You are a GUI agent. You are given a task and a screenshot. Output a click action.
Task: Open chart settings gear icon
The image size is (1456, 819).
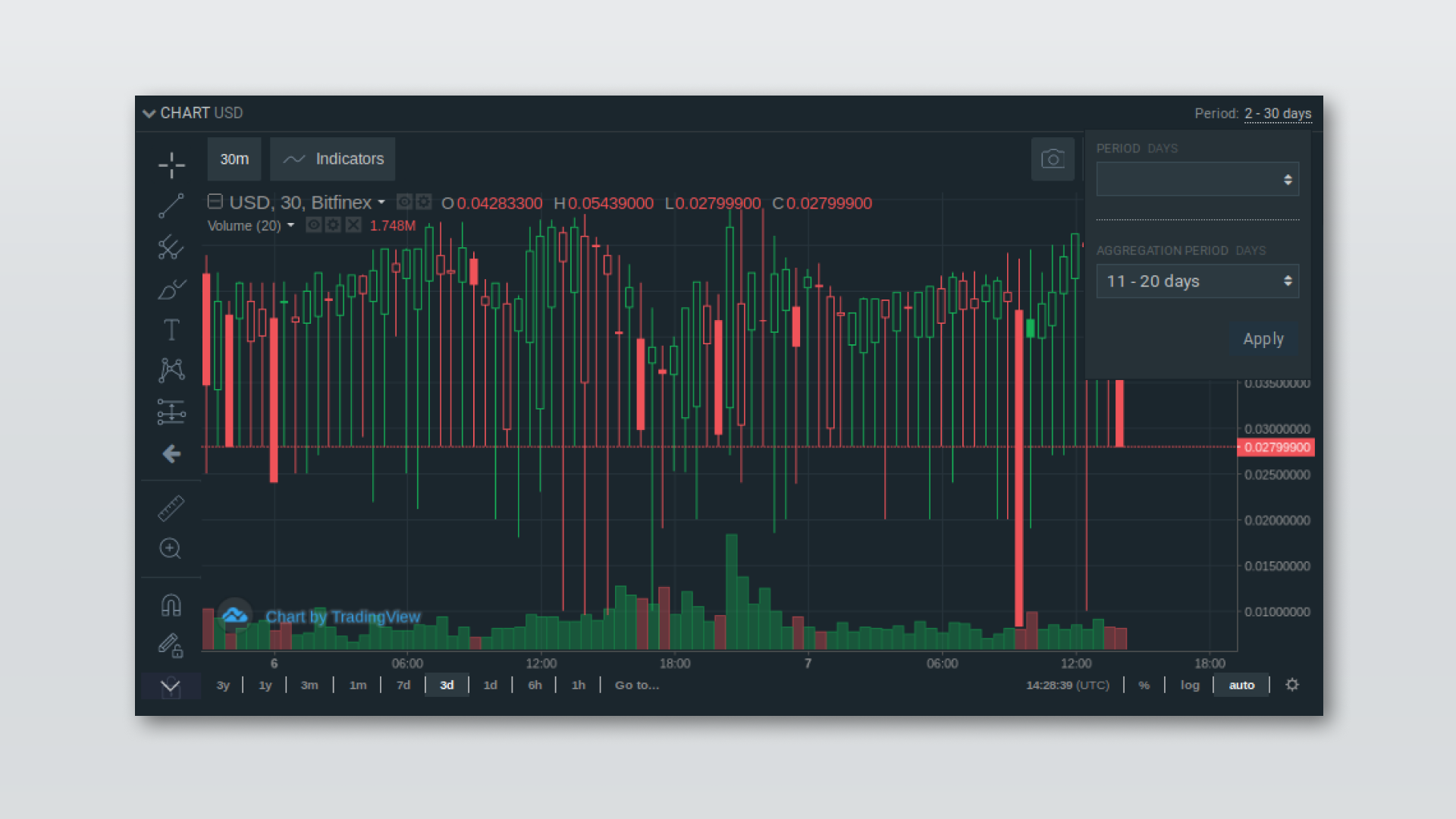(x=1292, y=685)
